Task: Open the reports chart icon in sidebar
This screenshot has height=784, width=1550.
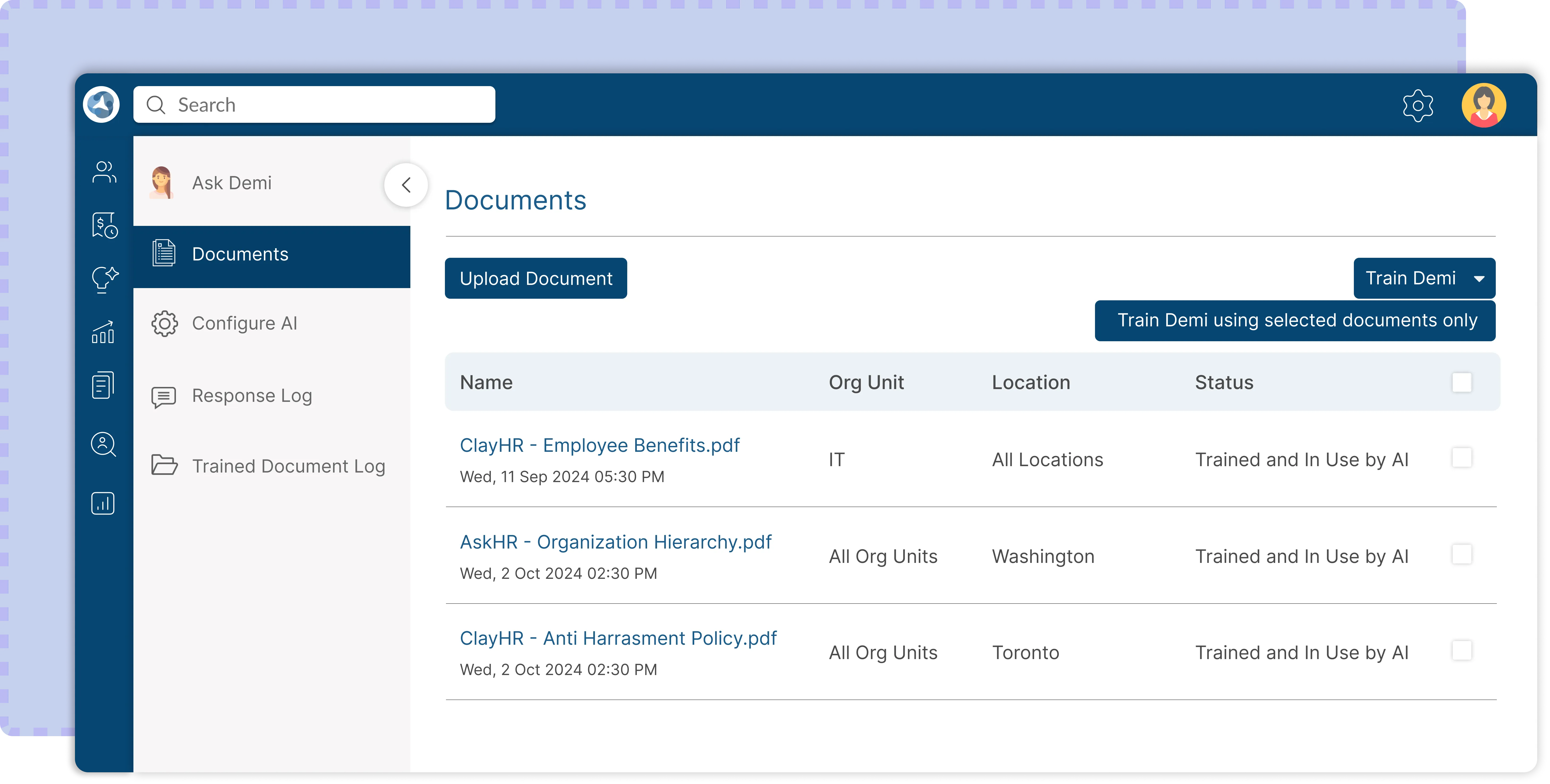Action: (103, 503)
